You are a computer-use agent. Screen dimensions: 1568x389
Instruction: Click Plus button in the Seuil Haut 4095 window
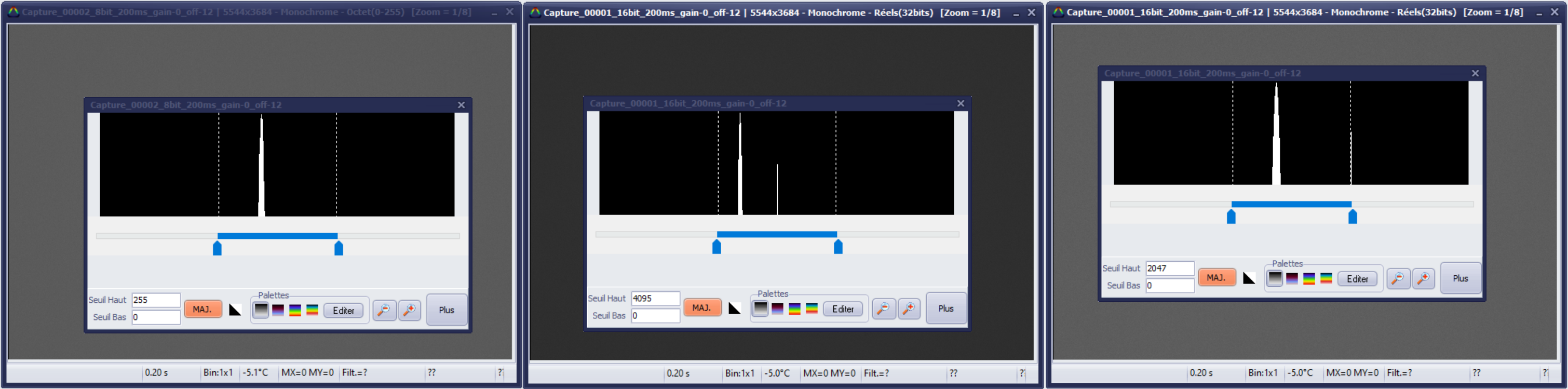tap(946, 308)
